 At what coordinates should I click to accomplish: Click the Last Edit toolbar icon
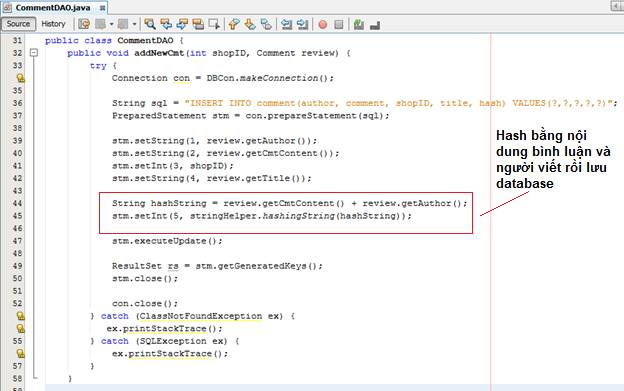tap(84, 24)
